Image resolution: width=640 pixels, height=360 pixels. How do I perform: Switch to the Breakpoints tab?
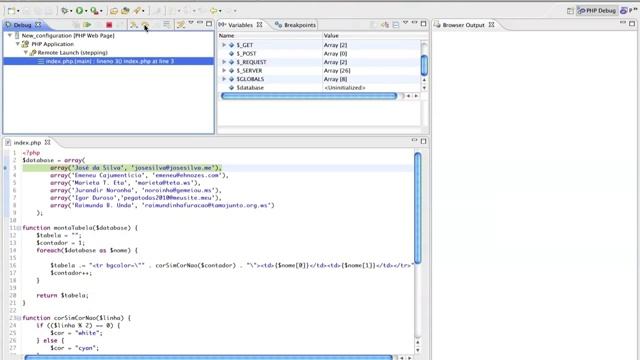coord(295,25)
